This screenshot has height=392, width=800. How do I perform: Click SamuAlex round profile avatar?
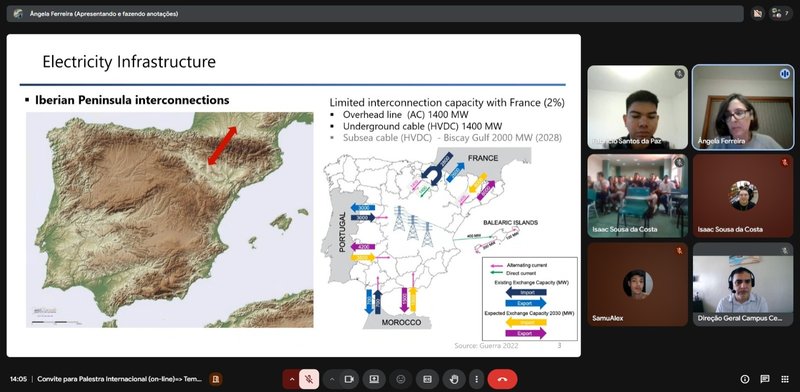tap(637, 284)
